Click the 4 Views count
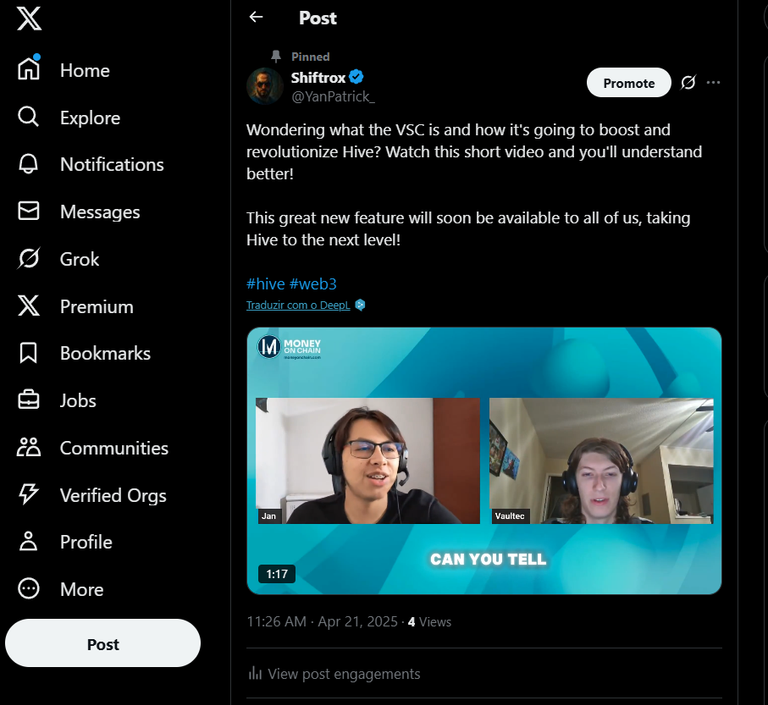 430,622
